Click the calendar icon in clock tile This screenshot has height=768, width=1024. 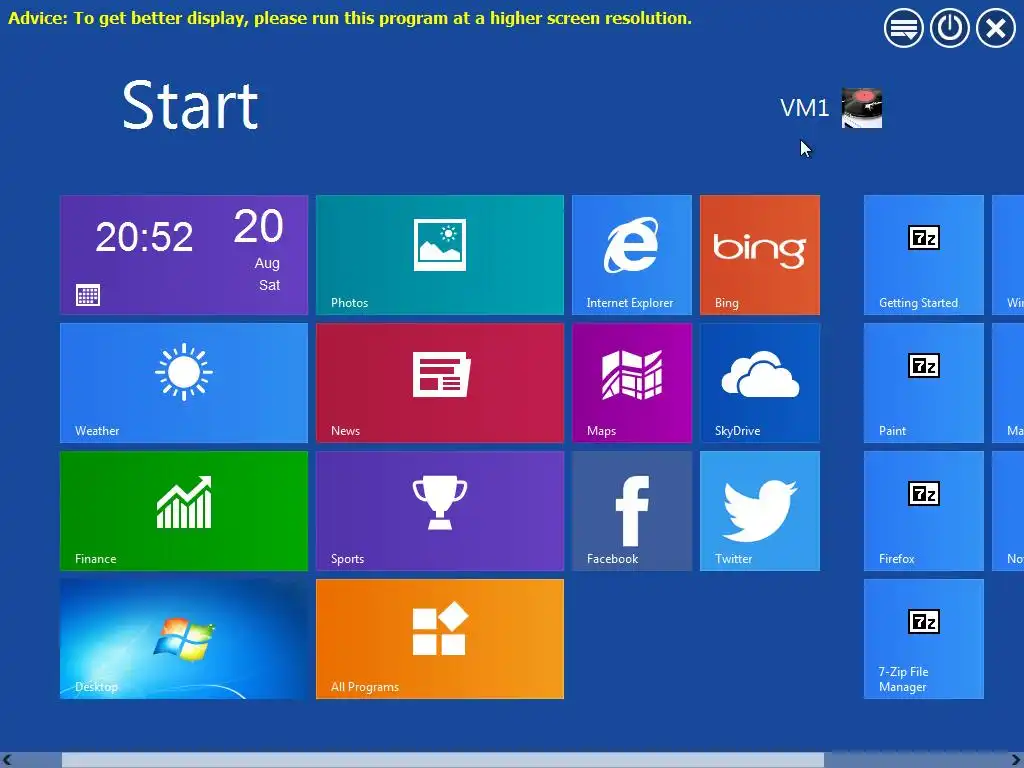click(88, 295)
